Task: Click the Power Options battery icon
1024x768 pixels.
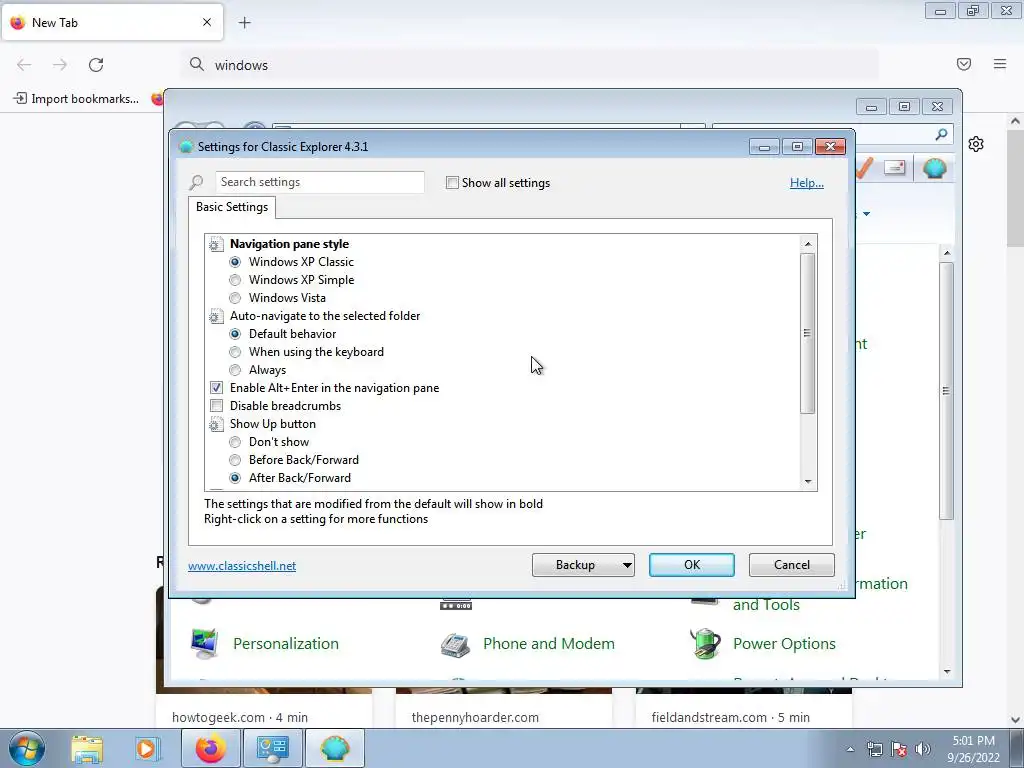Action: point(705,643)
